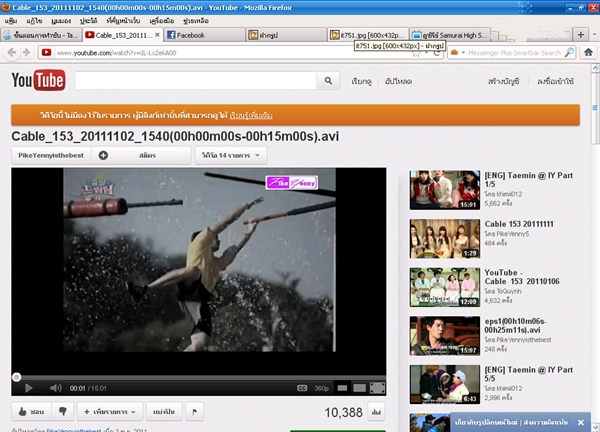Open a new tab with plus button
The width and height of the screenshot is (600, 432).
pos(580,35)
